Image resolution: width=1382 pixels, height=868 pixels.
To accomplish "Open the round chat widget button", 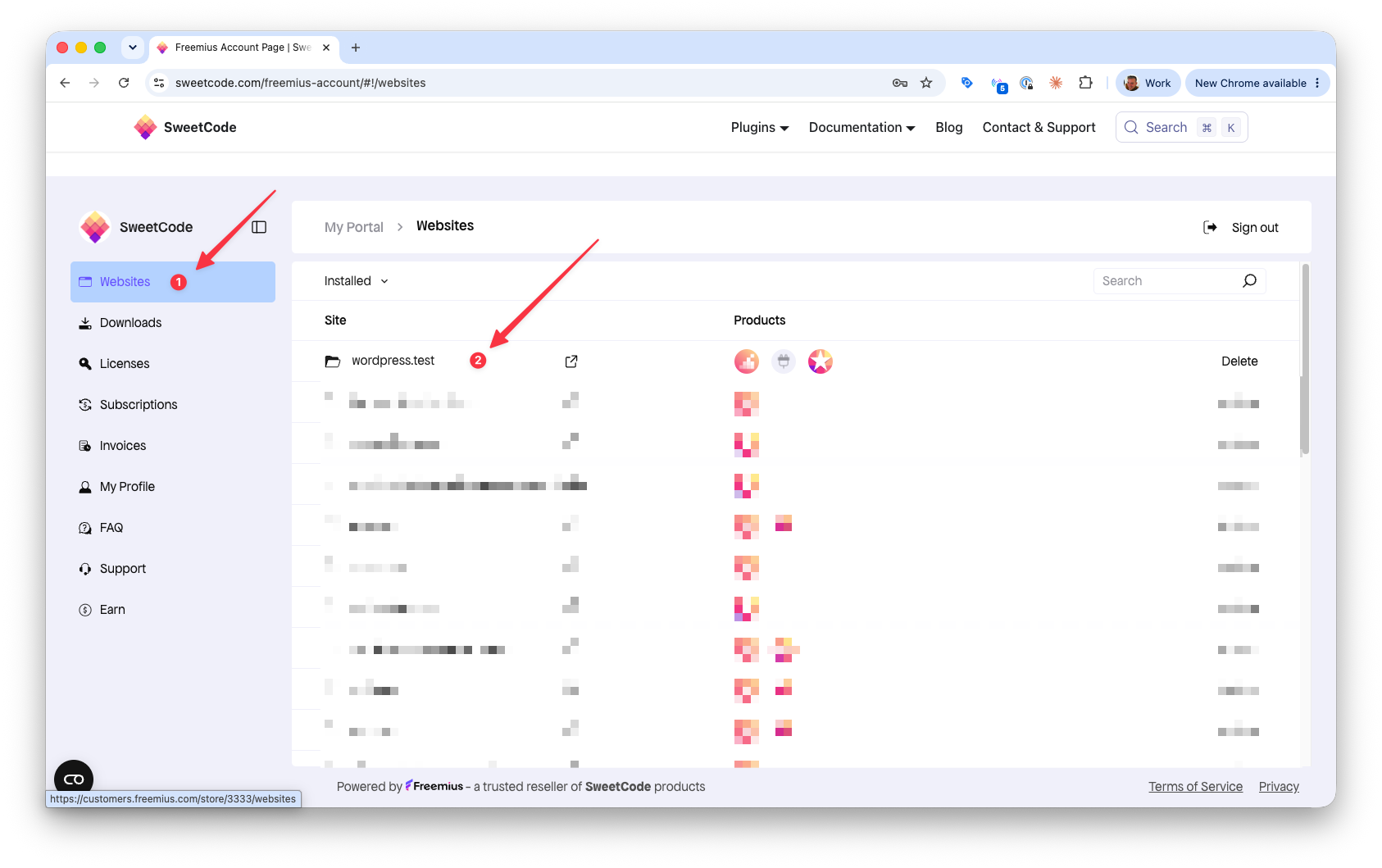I will click(x=74, y=779).
